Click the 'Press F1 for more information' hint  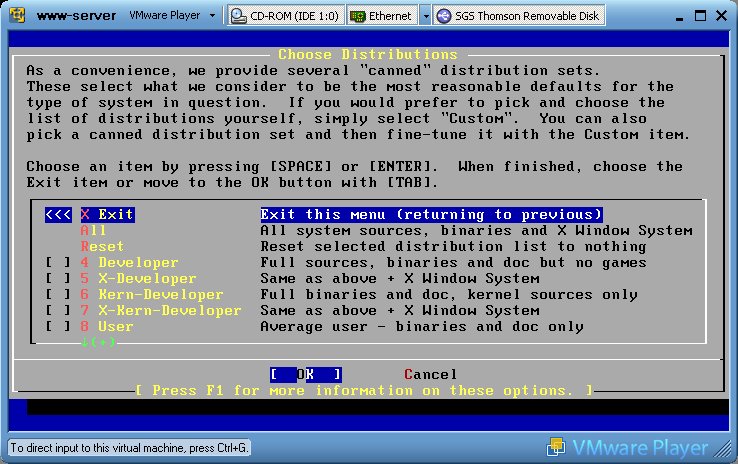[363, 391]
